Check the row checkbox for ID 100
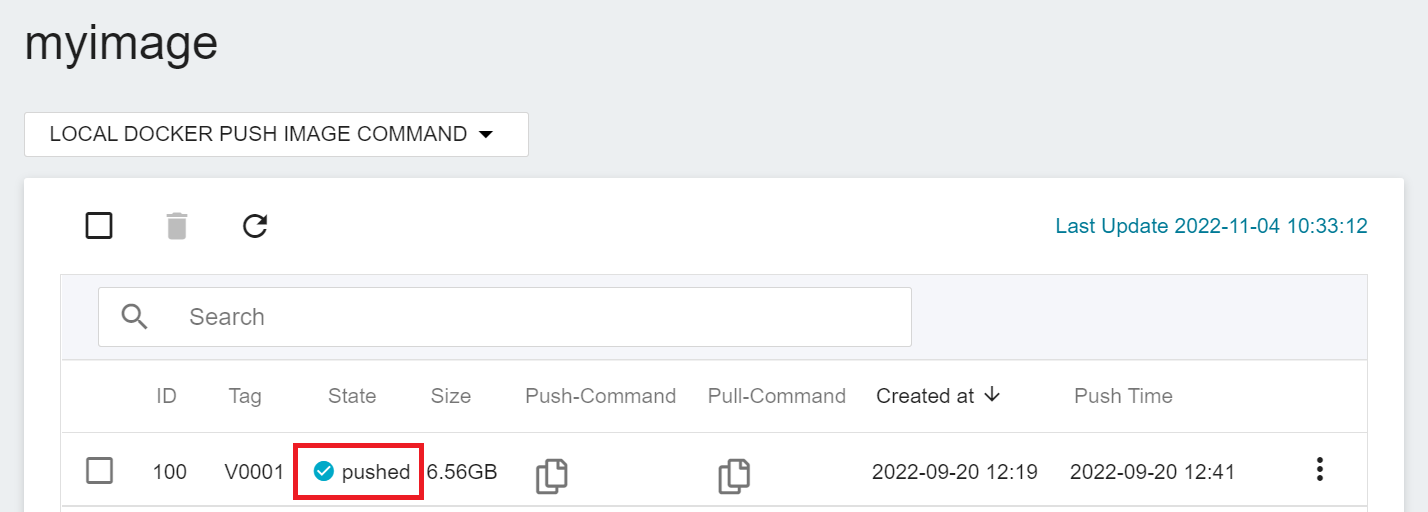This screenshot has width=1428, height=512. click(99, 470)
